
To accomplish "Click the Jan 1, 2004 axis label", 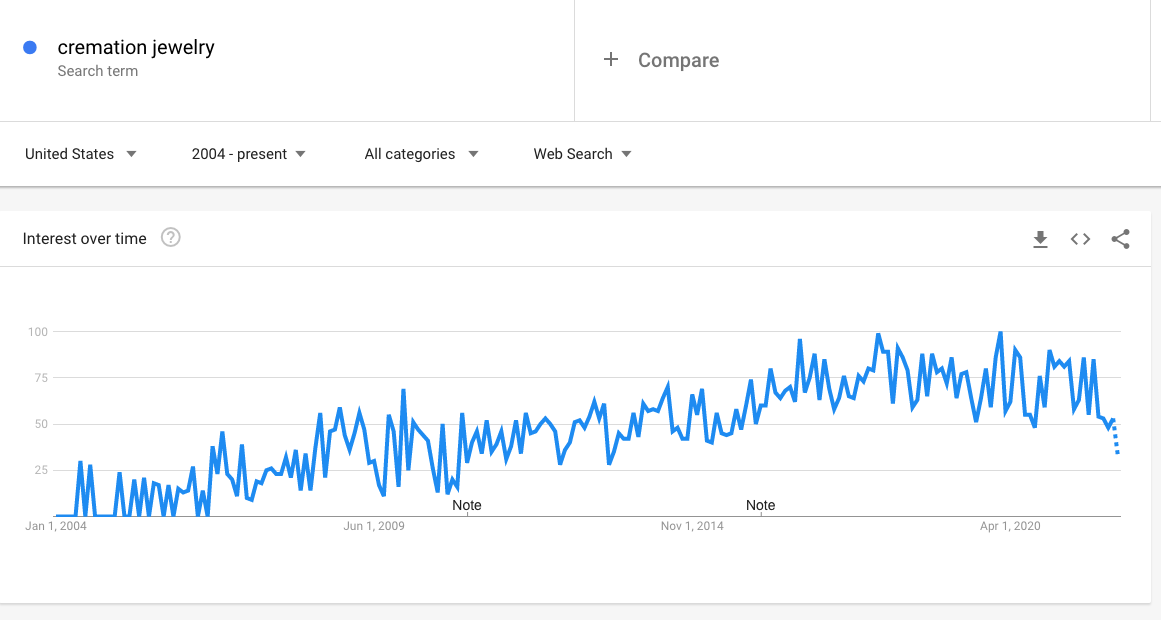I will click(x=56, y=526).
